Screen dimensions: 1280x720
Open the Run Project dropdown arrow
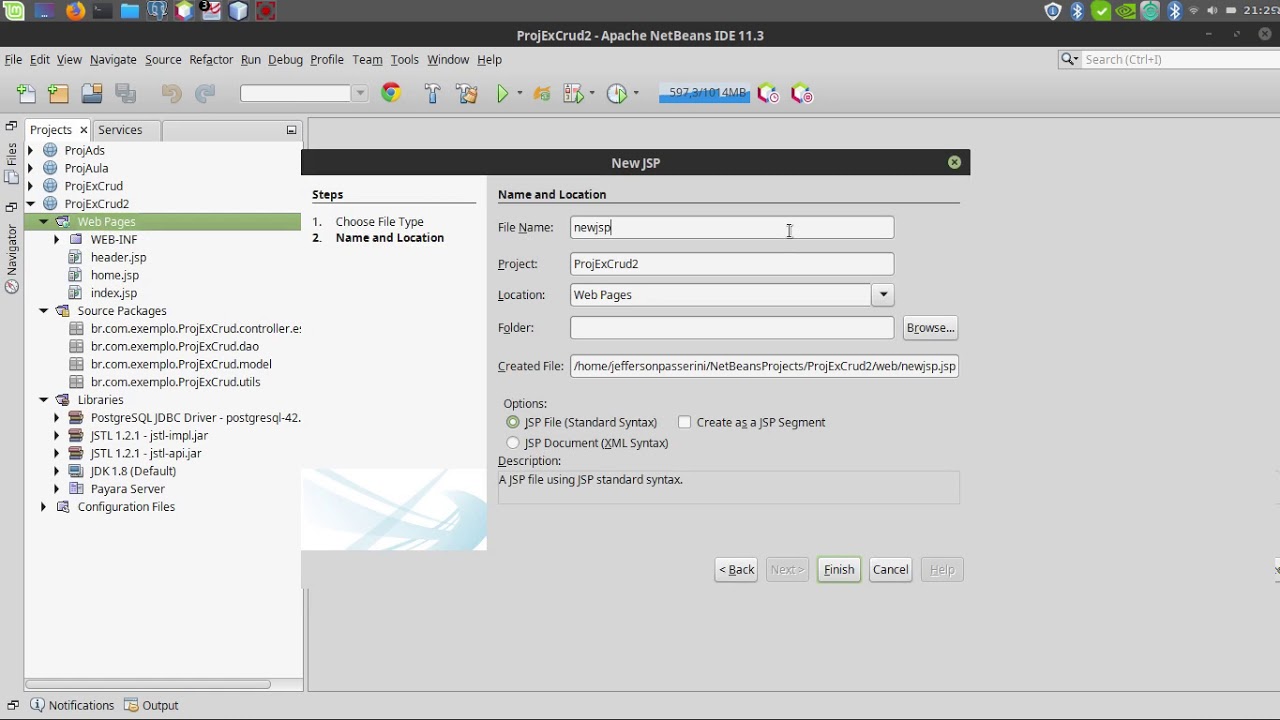(x=519, y=94)
